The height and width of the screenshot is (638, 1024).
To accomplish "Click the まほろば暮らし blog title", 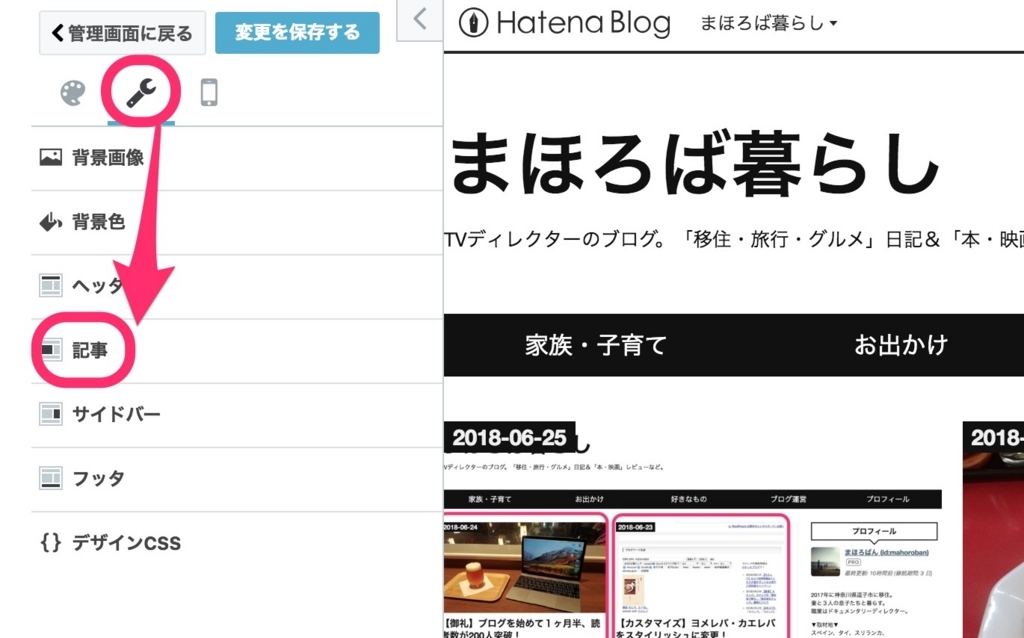I will click(x=695, y=165).
